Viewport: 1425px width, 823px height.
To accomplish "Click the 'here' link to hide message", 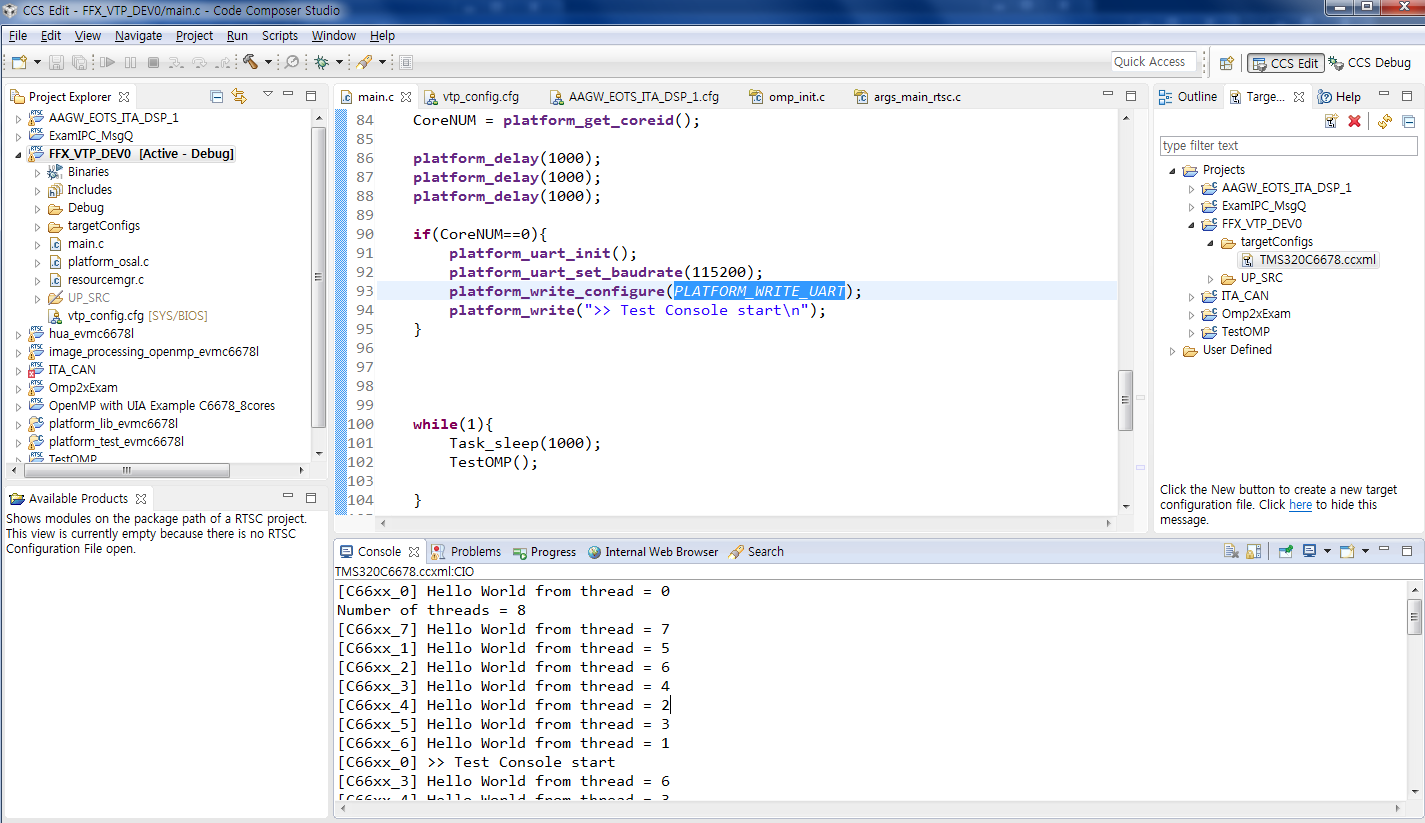I will pyautogui.click(x=1300, y=505).
